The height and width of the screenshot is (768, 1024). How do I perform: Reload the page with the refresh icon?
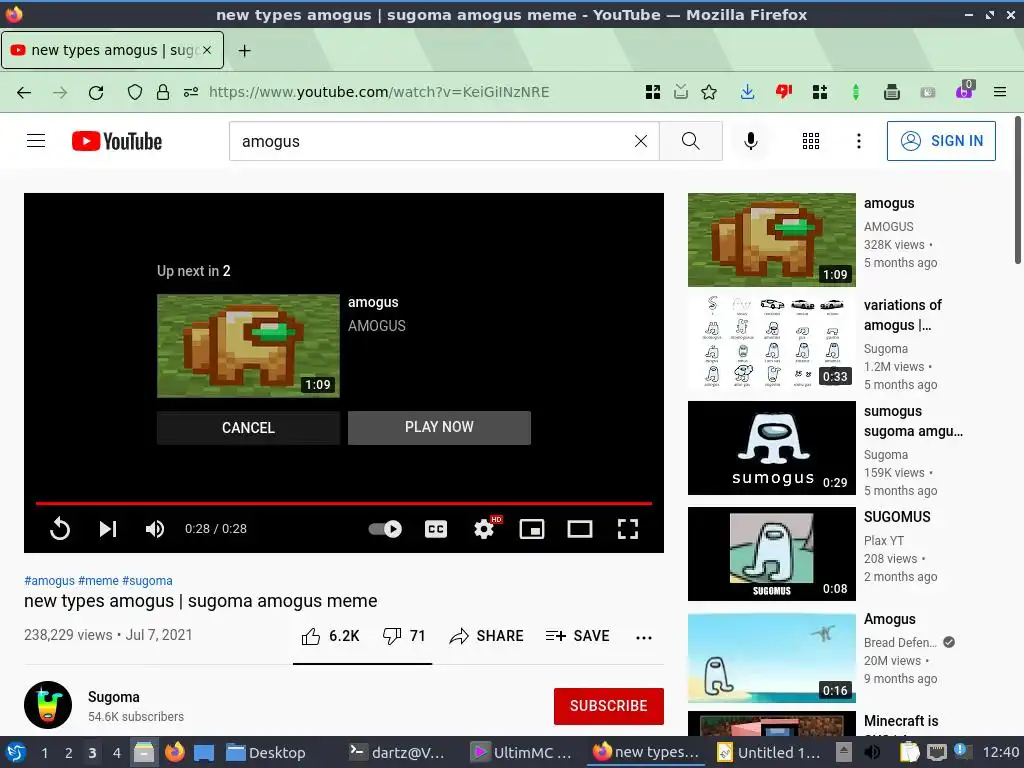click(x=96, y=92)
